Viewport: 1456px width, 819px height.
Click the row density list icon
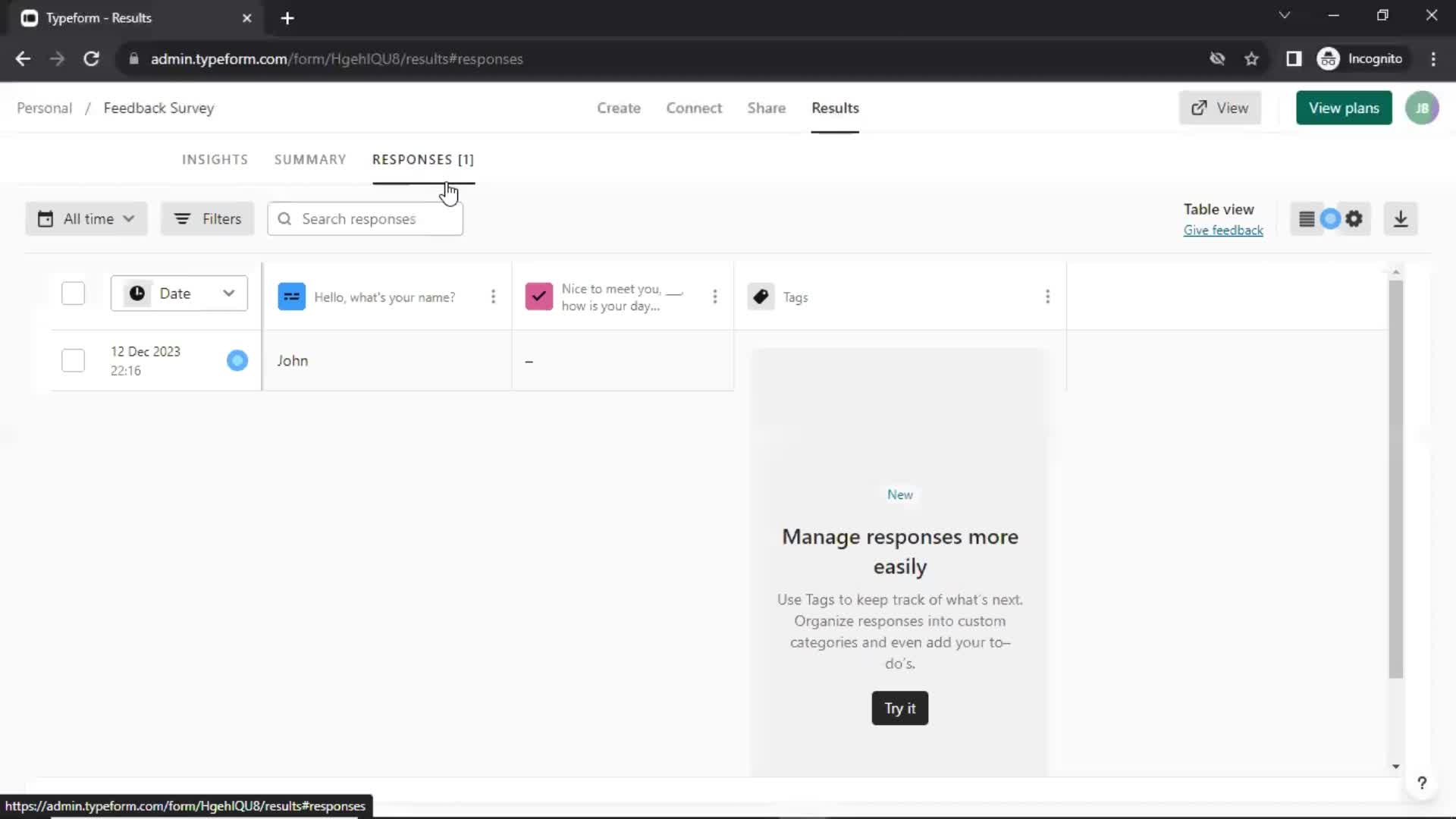click(x=1306, y=219)
